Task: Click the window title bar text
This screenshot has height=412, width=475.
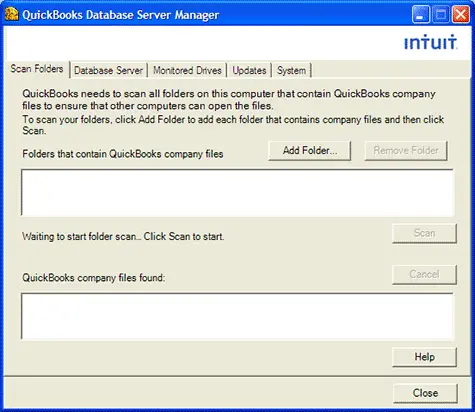Action: pos(121,15)
